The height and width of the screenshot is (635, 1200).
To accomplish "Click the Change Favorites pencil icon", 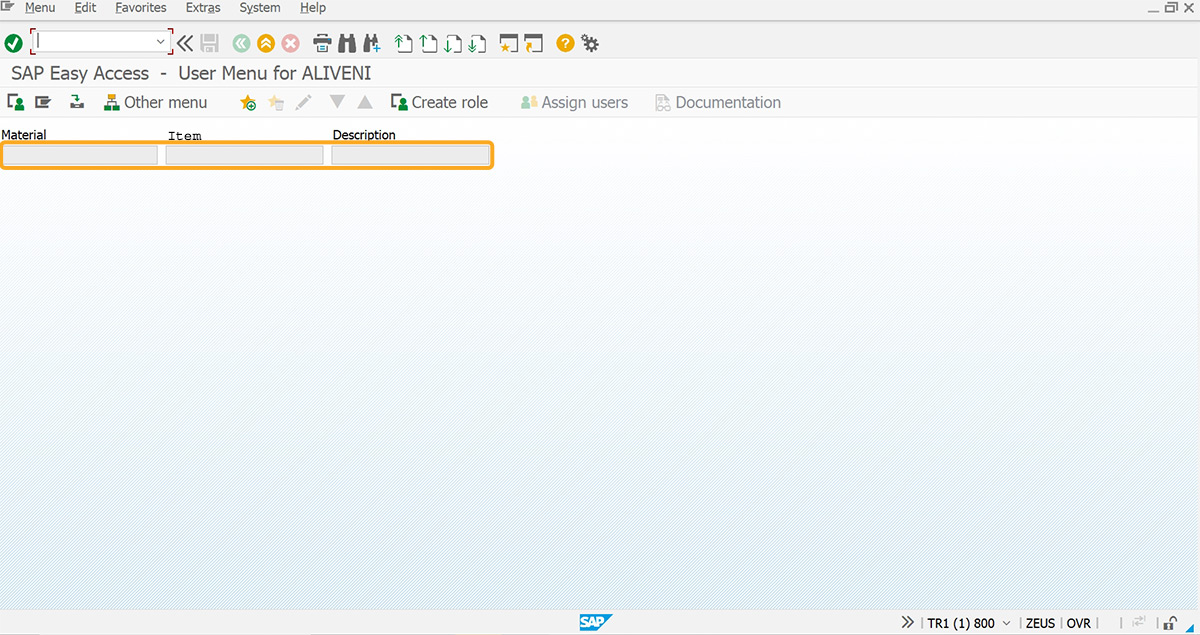I will pyautogui.click(x=304, y=102).
